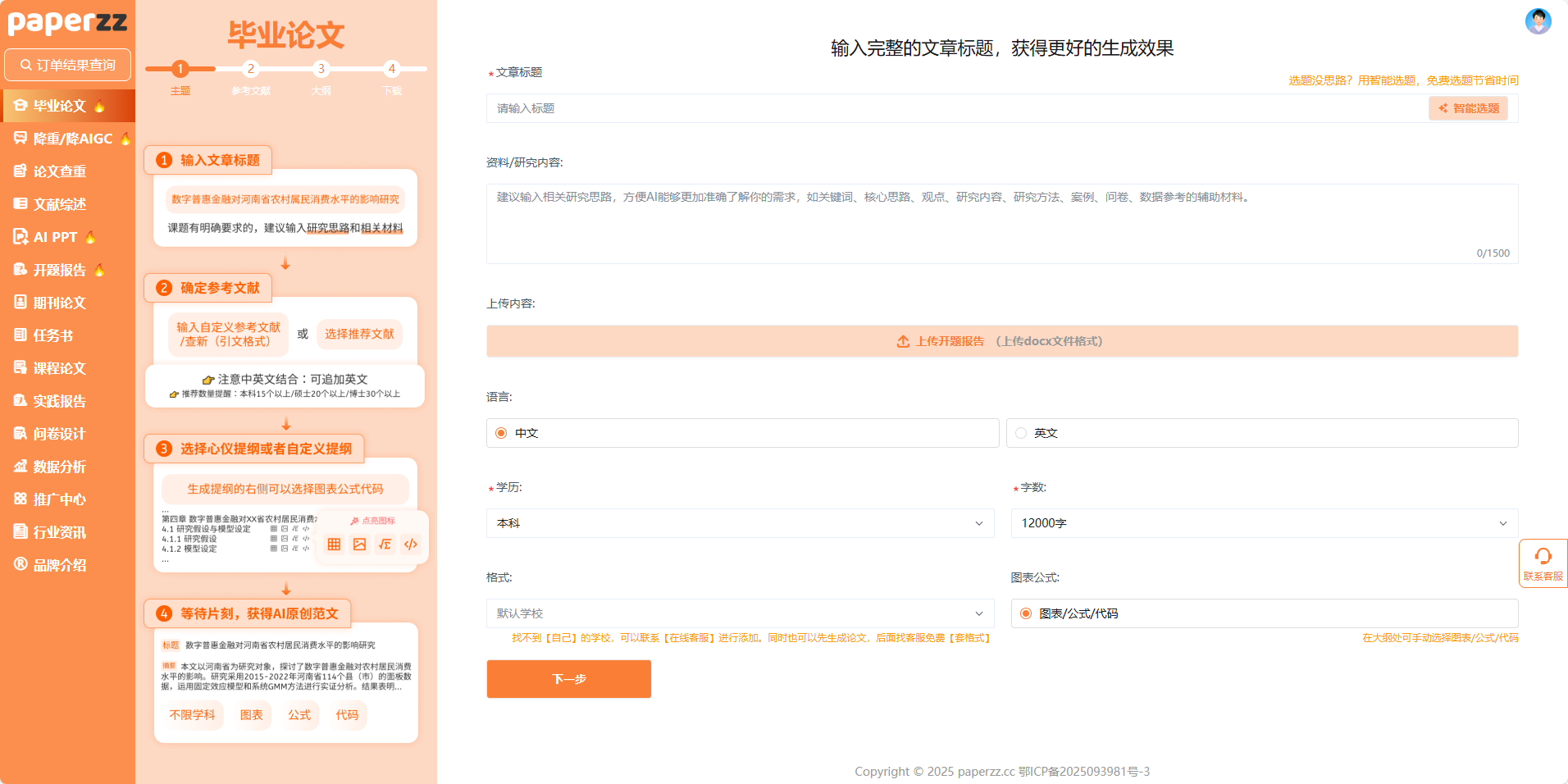Click step 2 参考文献 progress marker
Image resolution: width=1568 pixels, height=784 pixels.
point(251,69)
